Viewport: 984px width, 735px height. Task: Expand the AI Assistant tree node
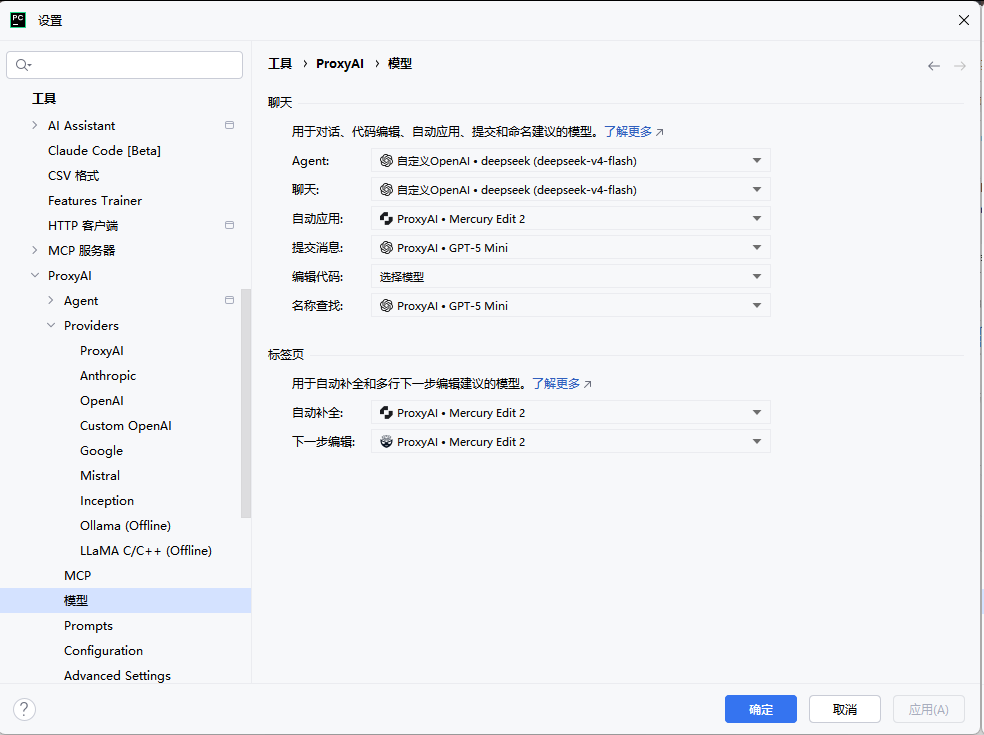[35, 126]
